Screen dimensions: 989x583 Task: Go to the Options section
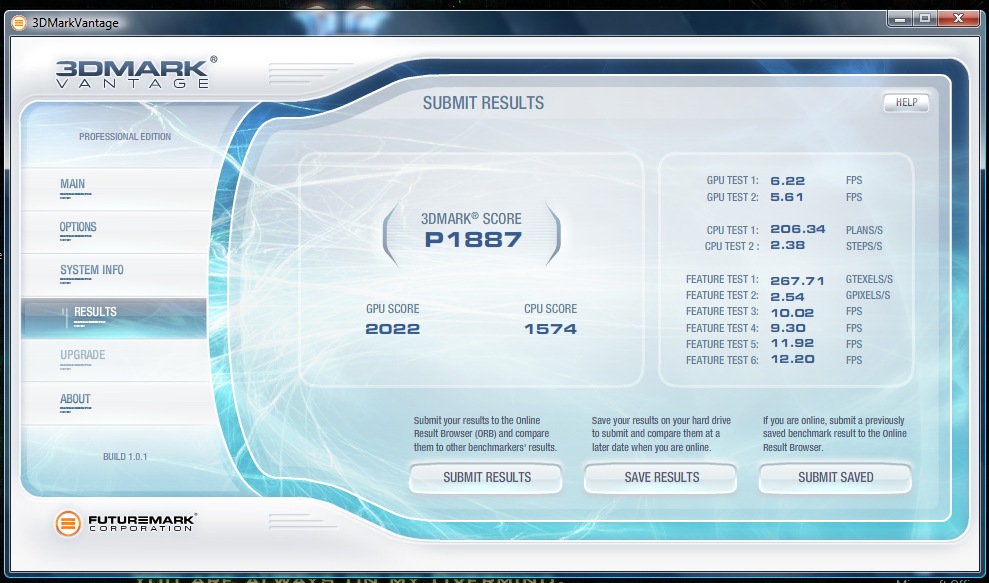click(114, 230)
